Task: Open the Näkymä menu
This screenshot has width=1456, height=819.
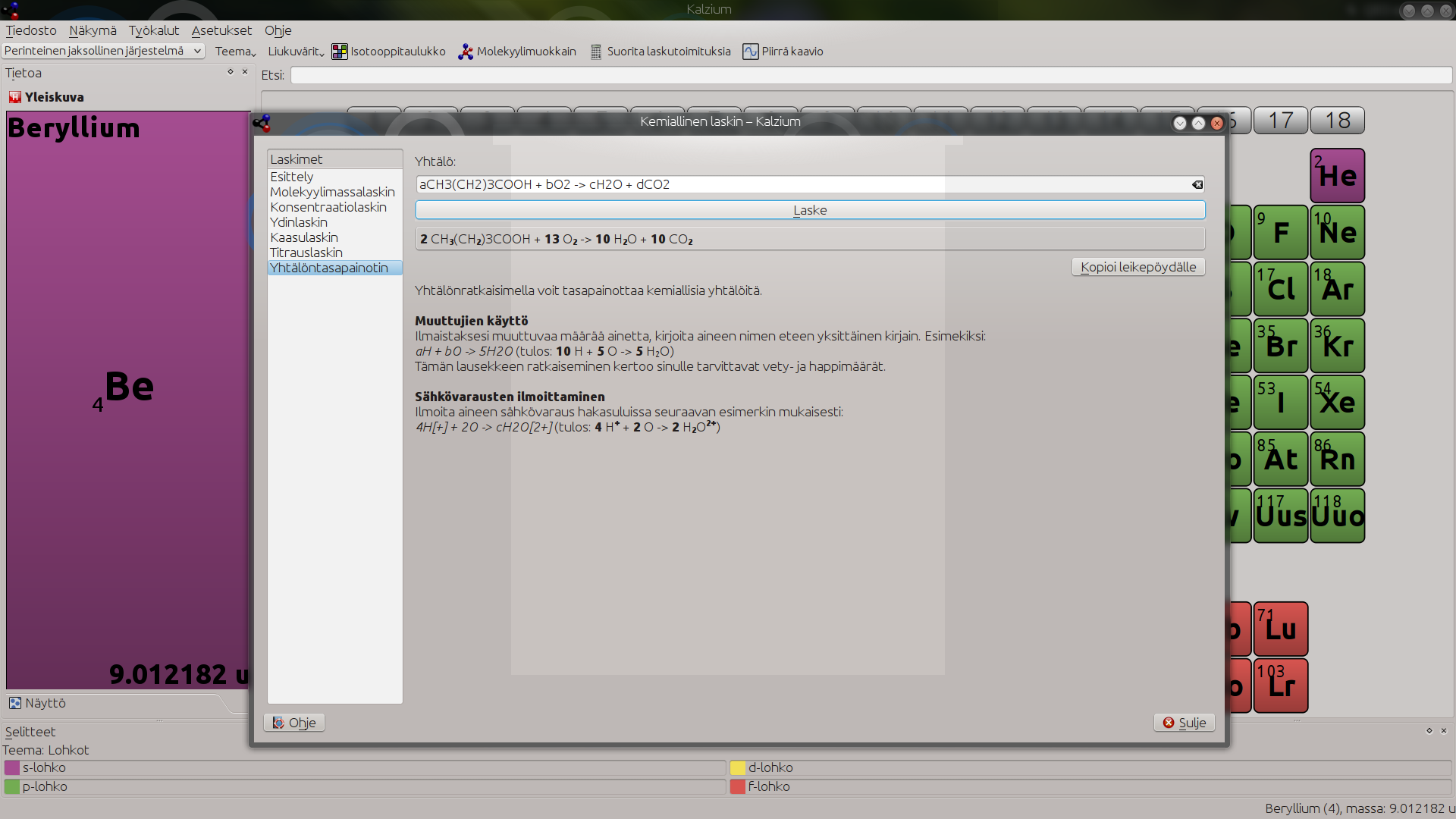Action: pos(93,30)
